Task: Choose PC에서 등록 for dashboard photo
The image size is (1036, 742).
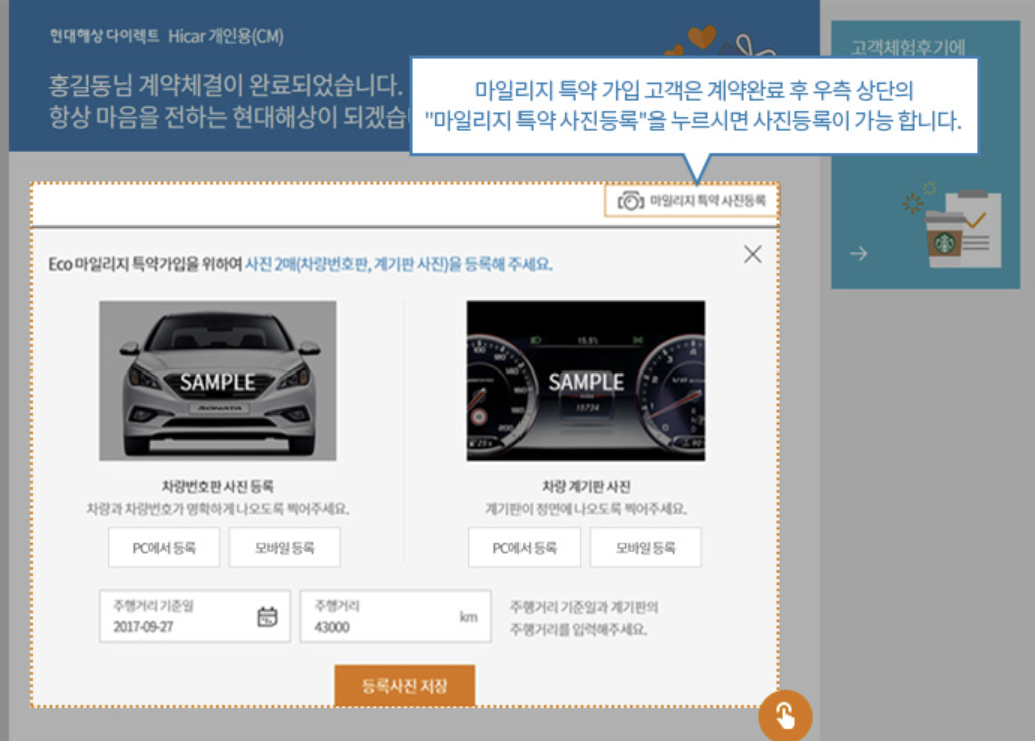Action: [525, 548]
